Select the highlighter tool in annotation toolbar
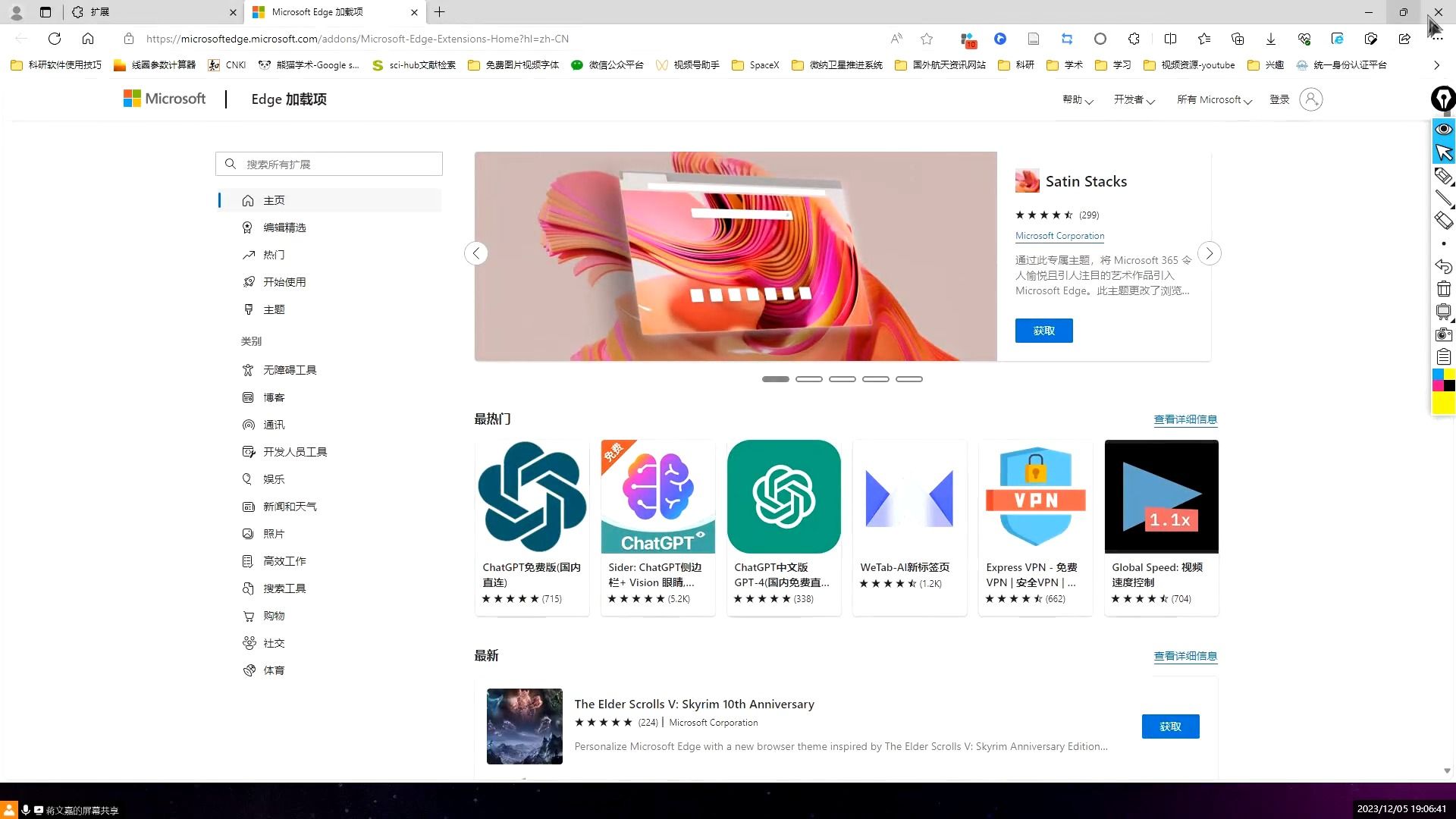1456x819 pixels. tap(1444, 176)
